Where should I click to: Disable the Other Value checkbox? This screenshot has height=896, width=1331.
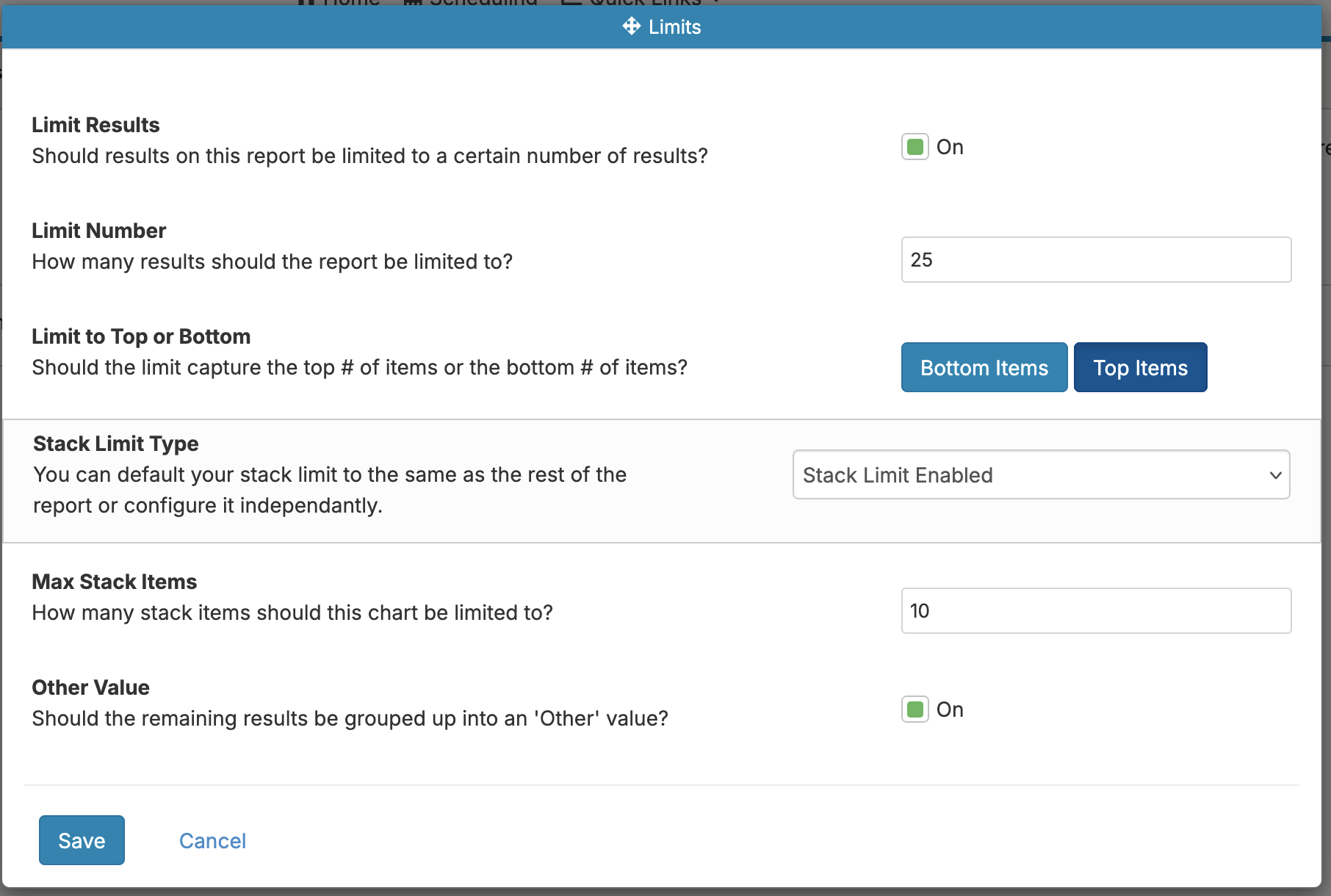(x=915, y=709)
